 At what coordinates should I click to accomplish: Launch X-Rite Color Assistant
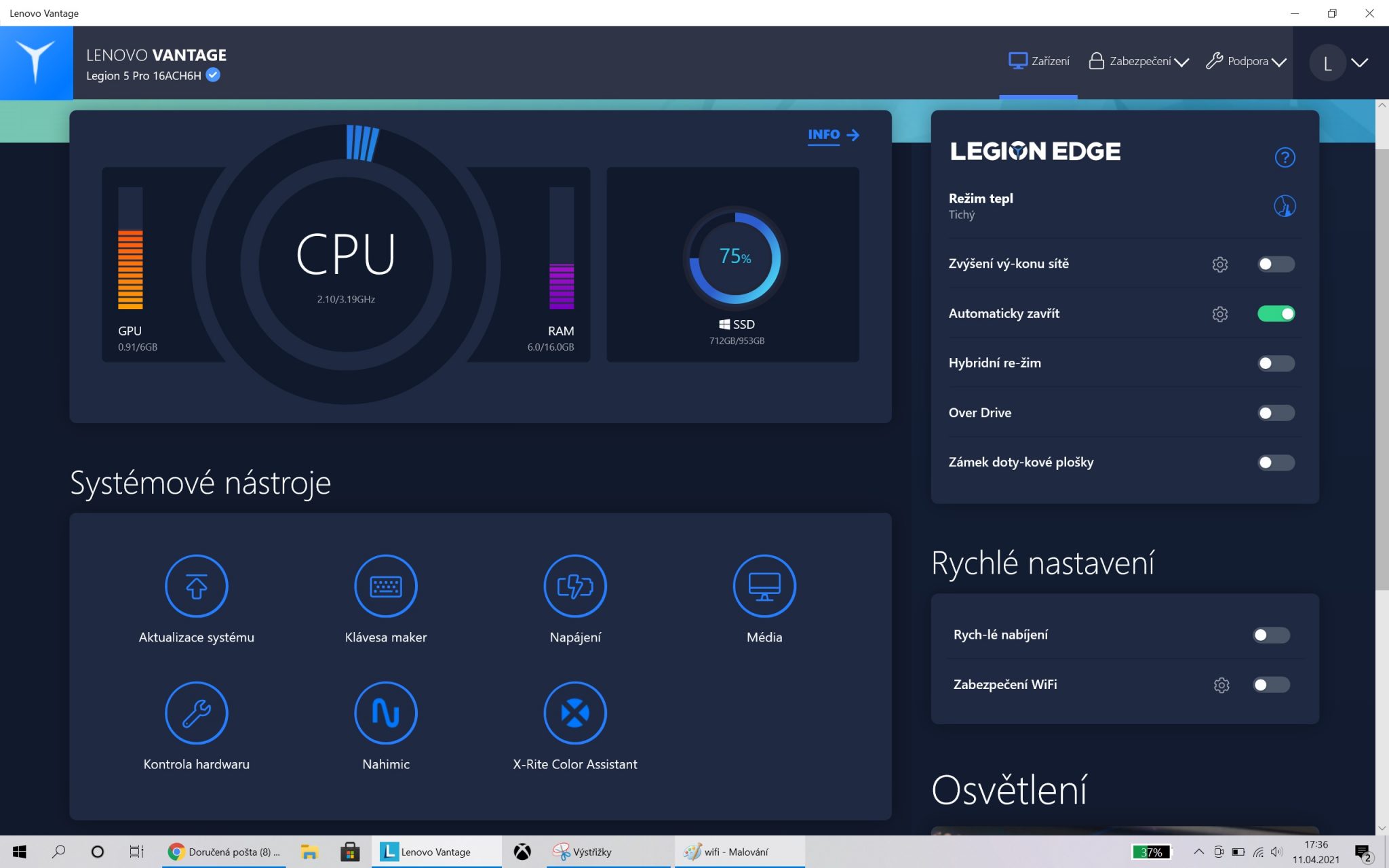coord(574,713)
